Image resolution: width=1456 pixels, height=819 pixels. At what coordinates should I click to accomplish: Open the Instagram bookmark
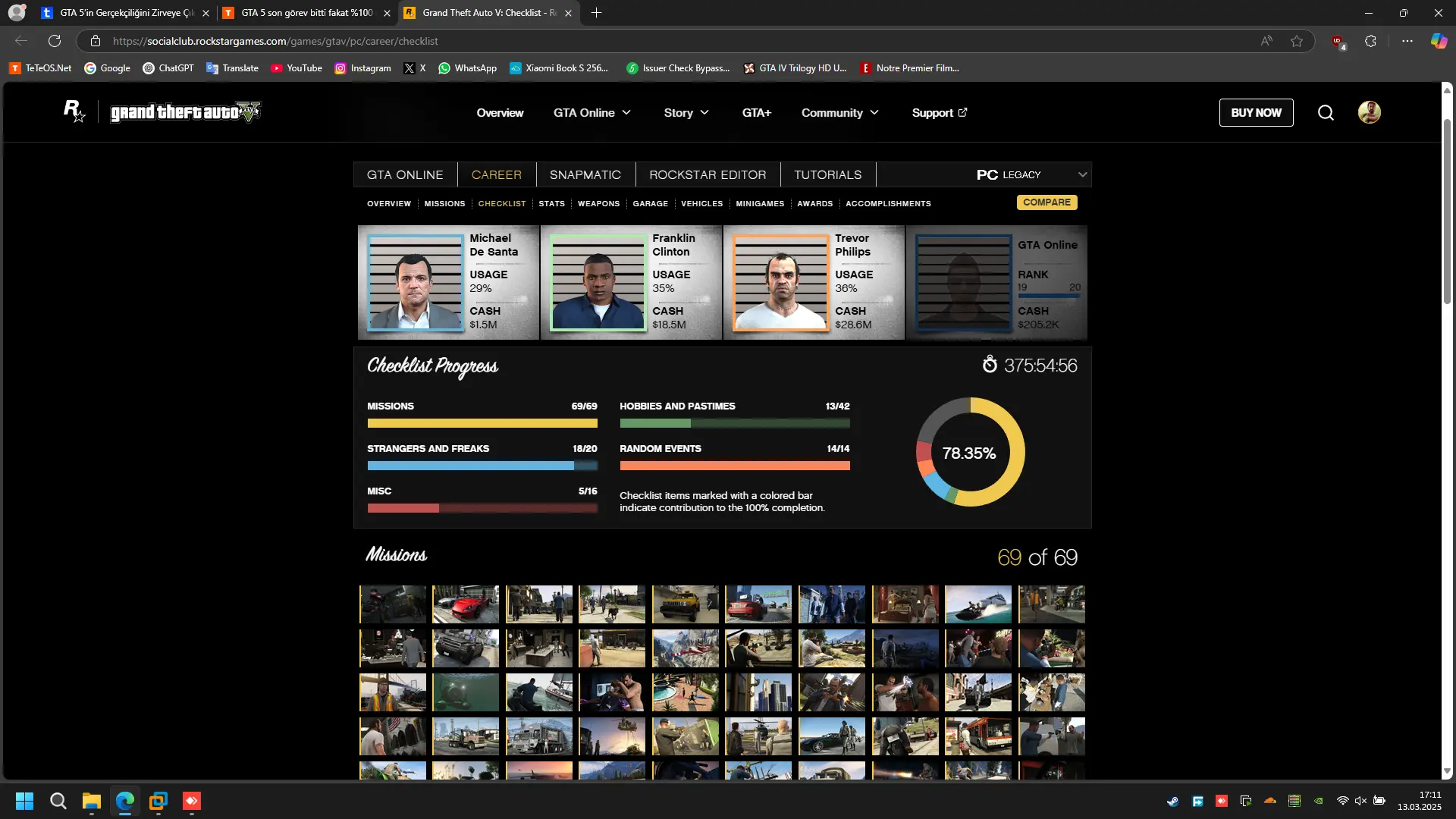tap(363, 68)
